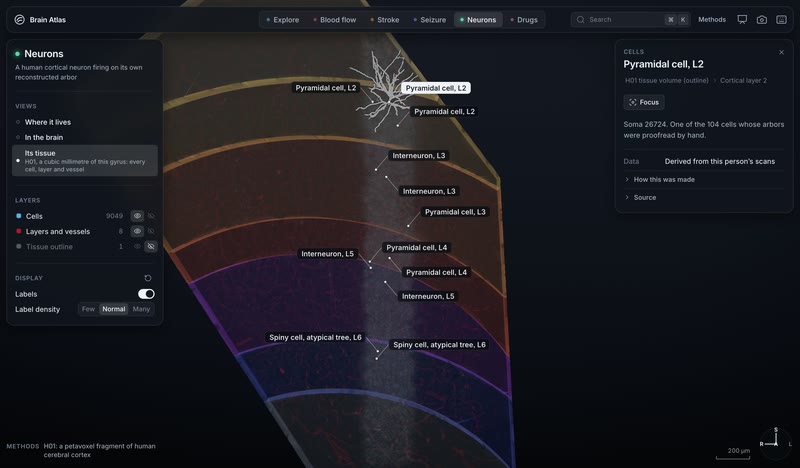800x468 pixels.
Task: Select right Spiny cell, atypical tree, L6
Action: pos(439,345)
